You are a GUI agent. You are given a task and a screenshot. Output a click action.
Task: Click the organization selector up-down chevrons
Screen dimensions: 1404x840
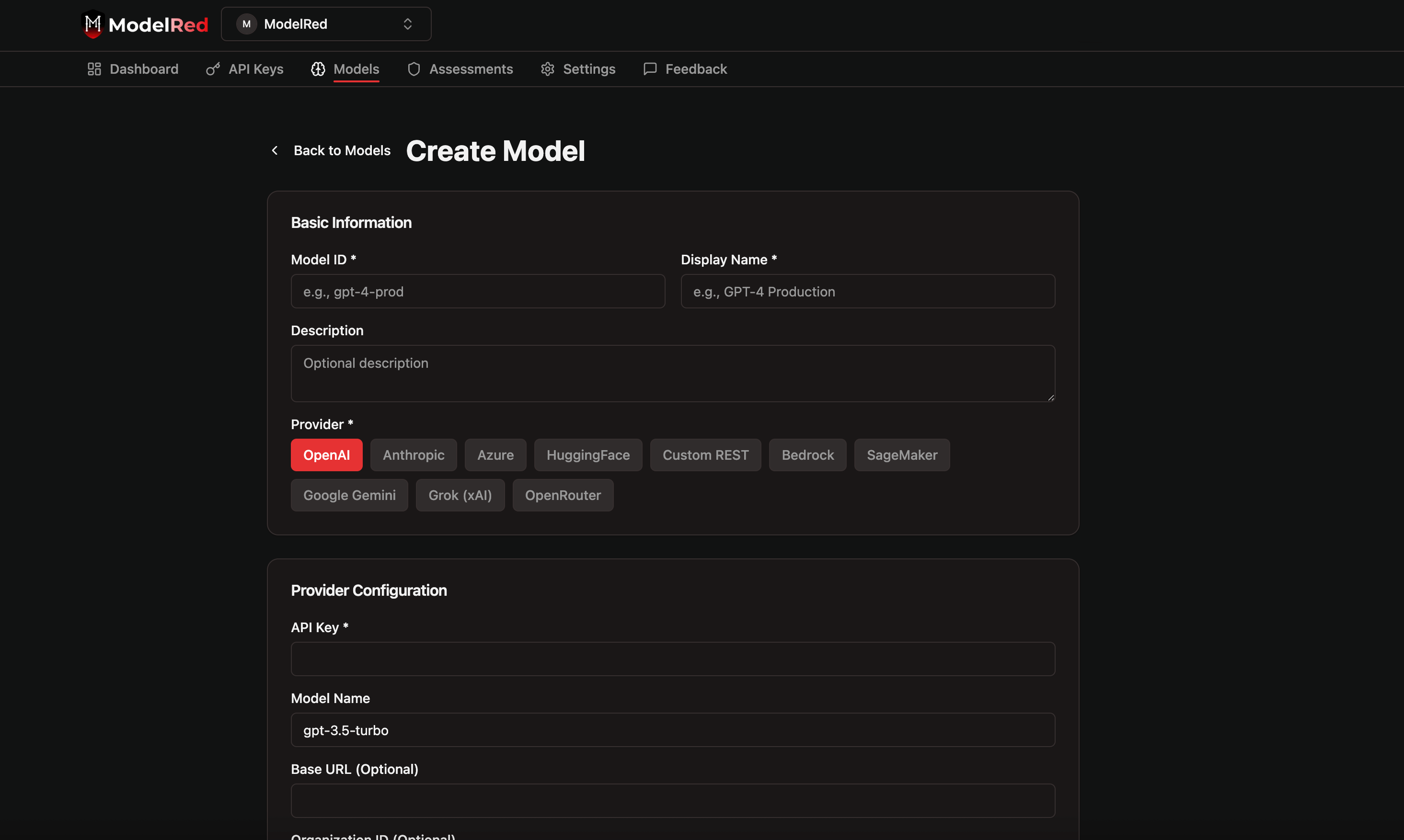coord(408,24)
